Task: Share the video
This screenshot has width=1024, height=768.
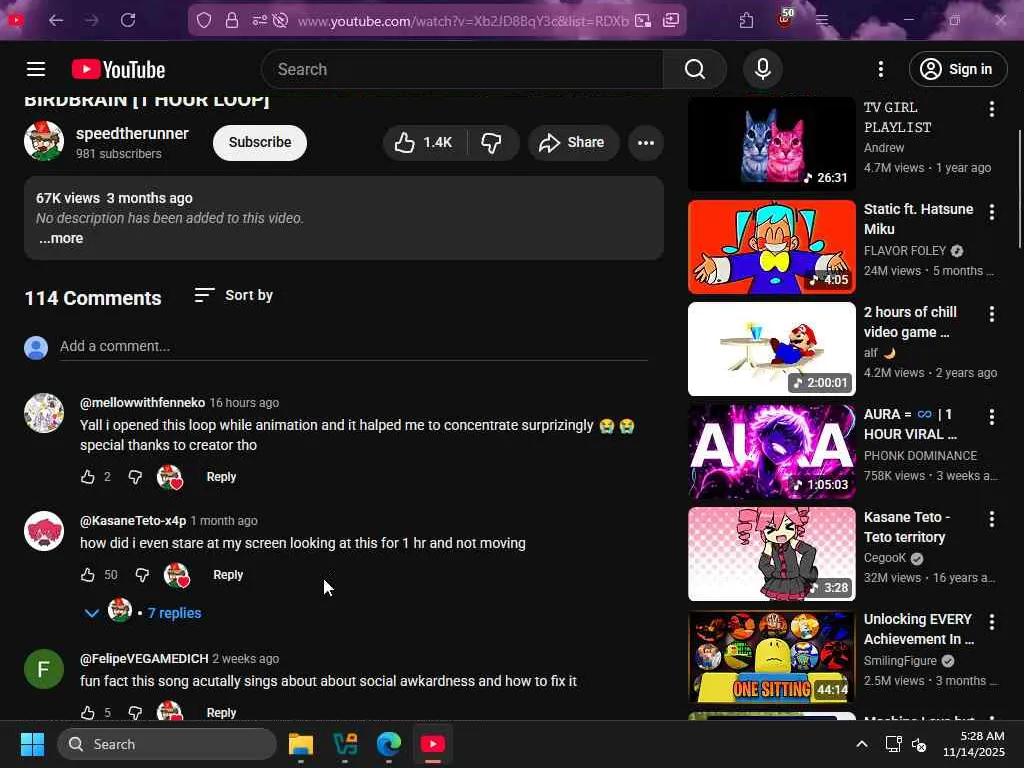Action: (x=573, y=142)
